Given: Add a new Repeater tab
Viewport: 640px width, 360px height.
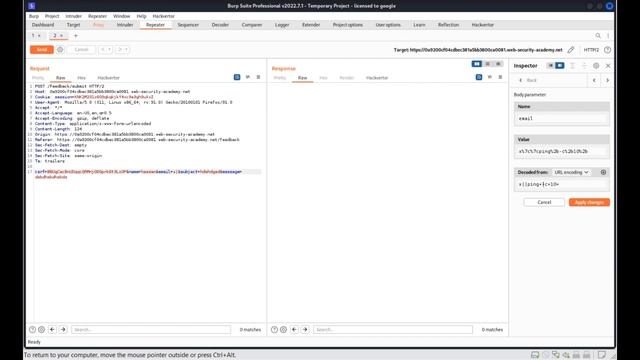Looking at the screenshot, I should pos(76,36).
